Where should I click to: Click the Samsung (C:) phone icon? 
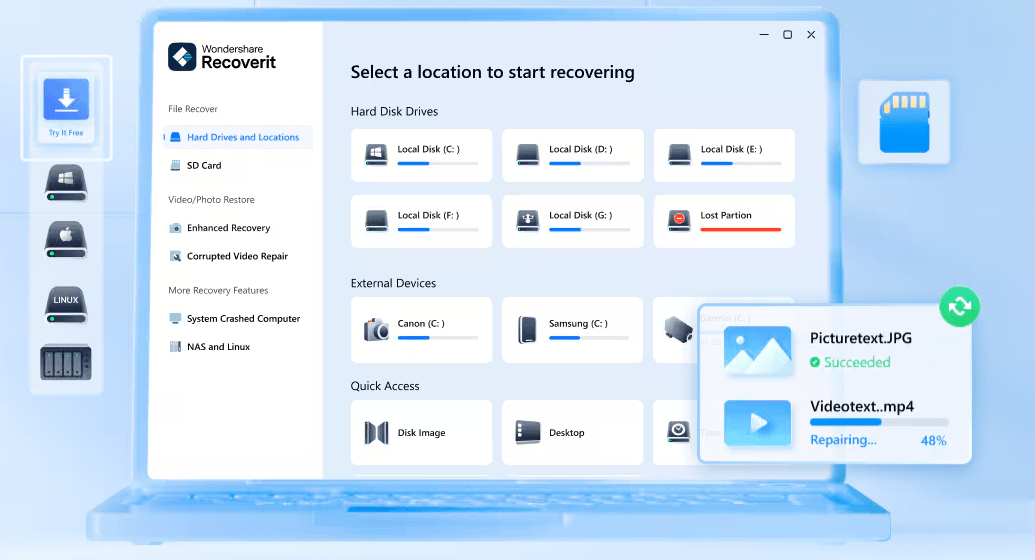(527, 330)
